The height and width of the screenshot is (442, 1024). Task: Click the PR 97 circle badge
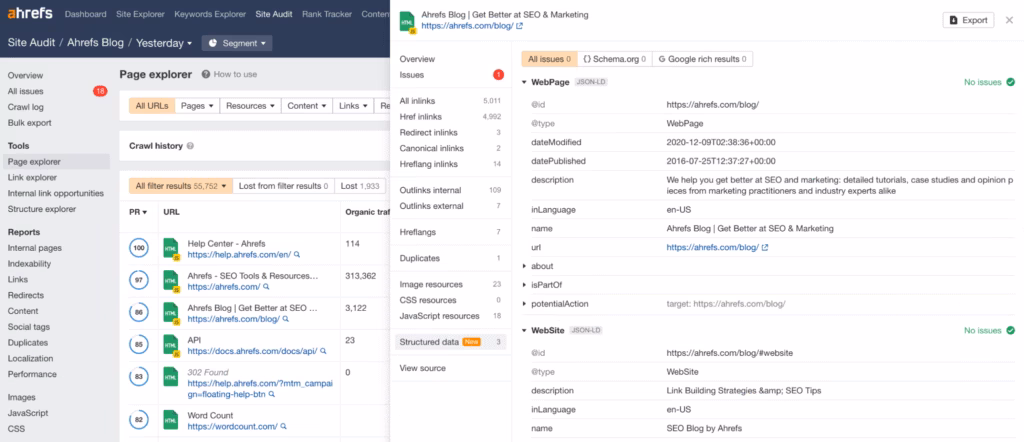coord(137,280)
